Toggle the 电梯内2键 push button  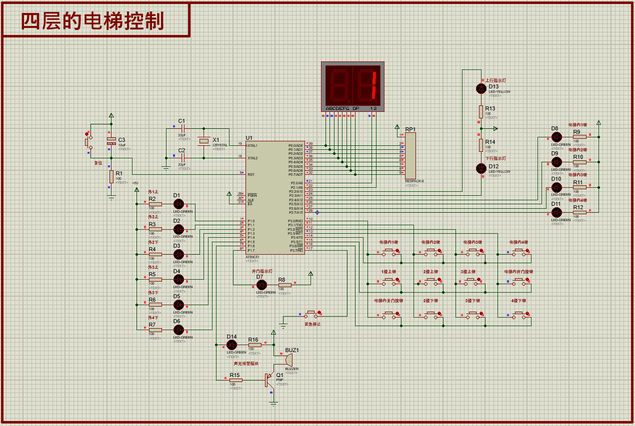pos(432,252)
